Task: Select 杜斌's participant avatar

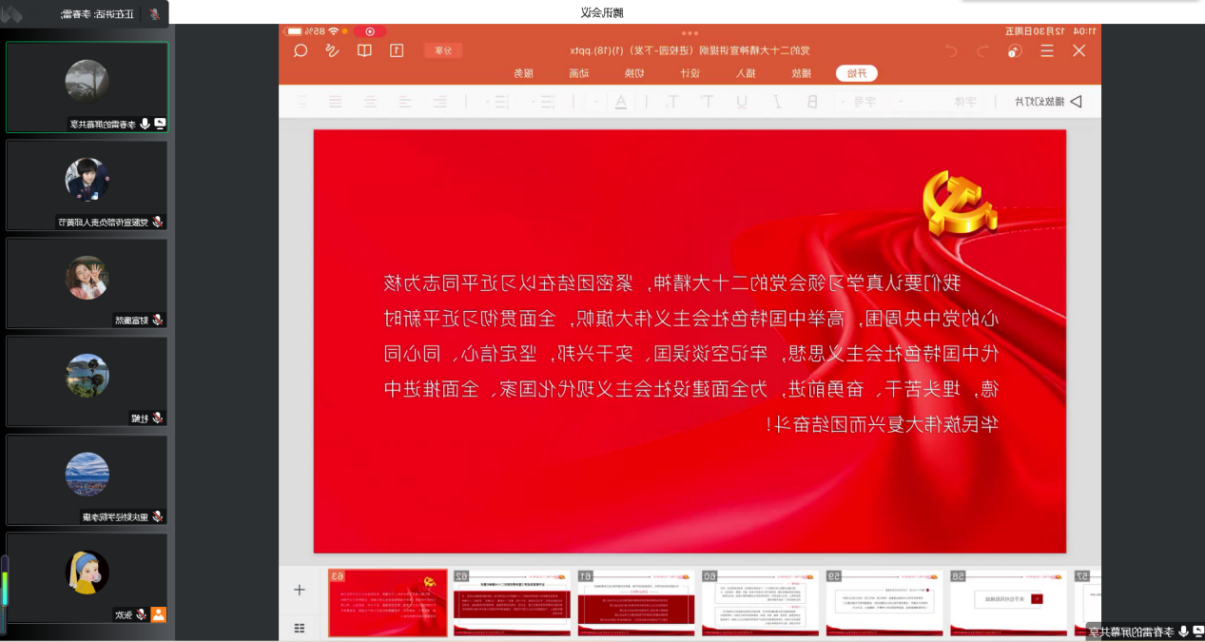Action: click(x=87, y=375)
